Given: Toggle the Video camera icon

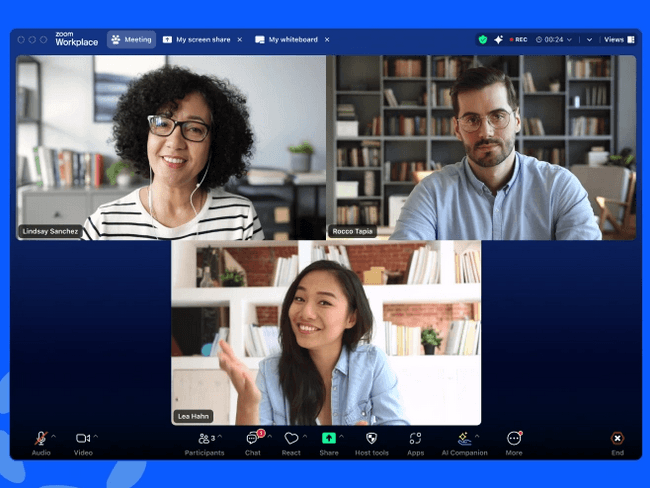Looking at the screenshot, I should tap(83, 438).
